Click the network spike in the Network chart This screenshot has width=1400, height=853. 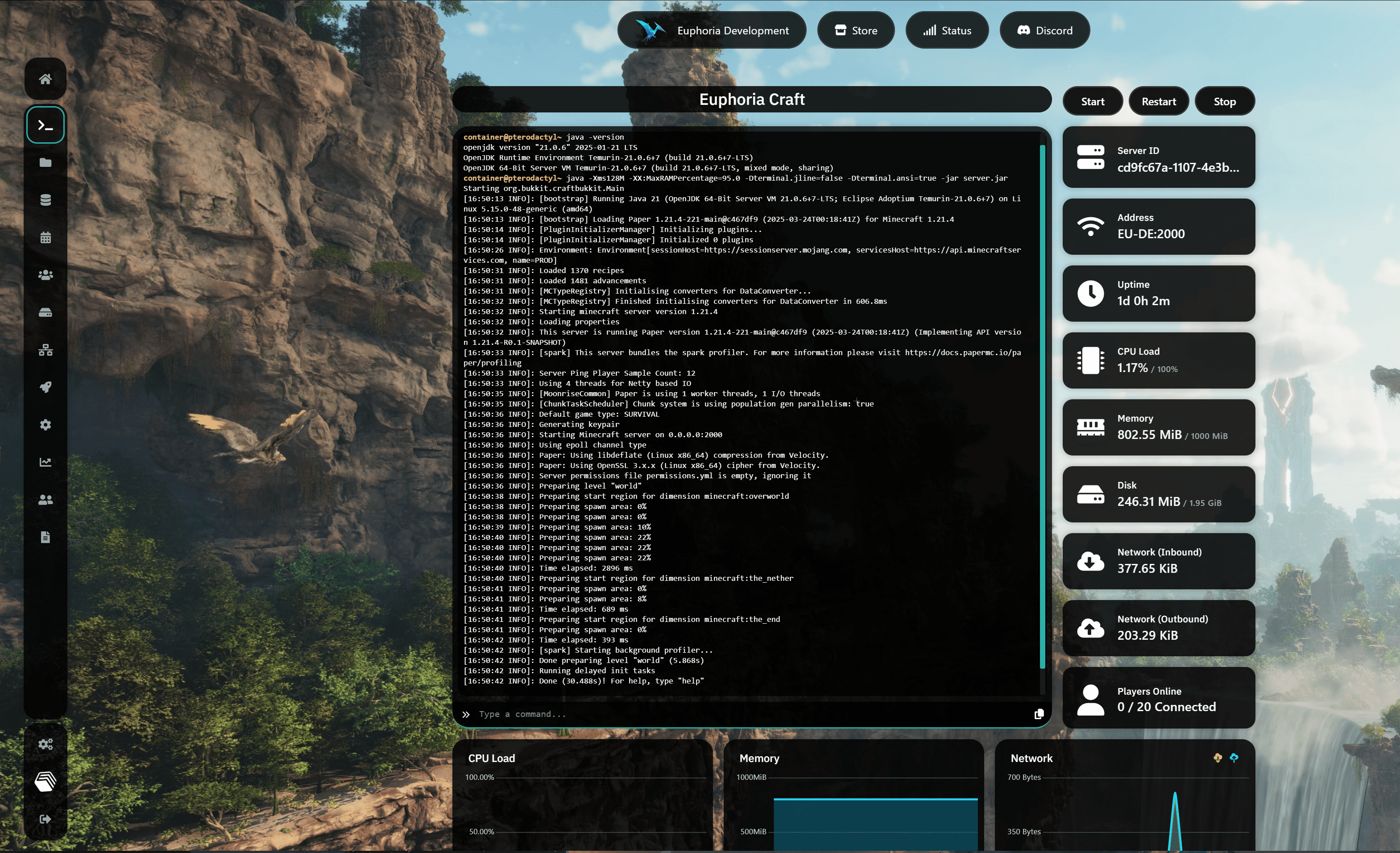tap(1174, 821)
